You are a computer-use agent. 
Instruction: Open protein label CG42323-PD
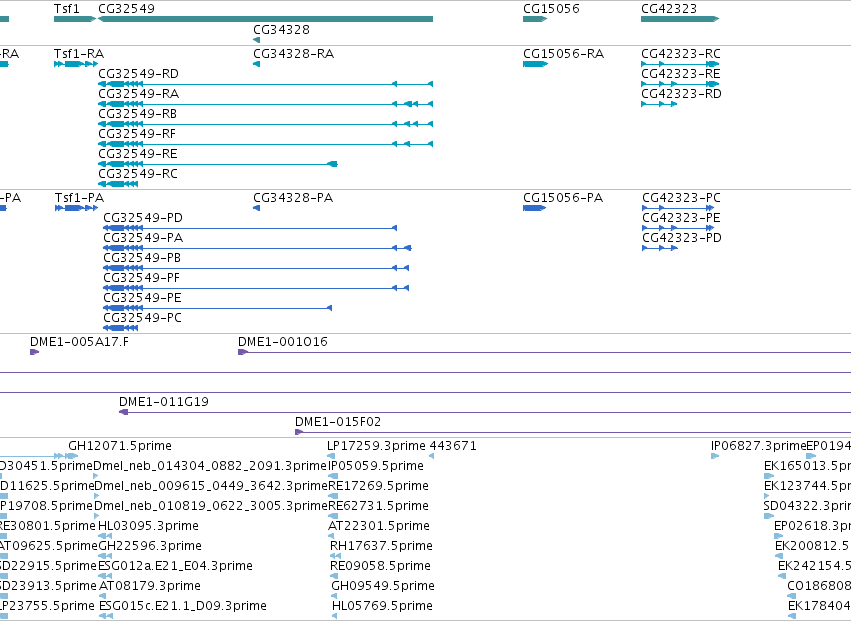coord(682,238)
